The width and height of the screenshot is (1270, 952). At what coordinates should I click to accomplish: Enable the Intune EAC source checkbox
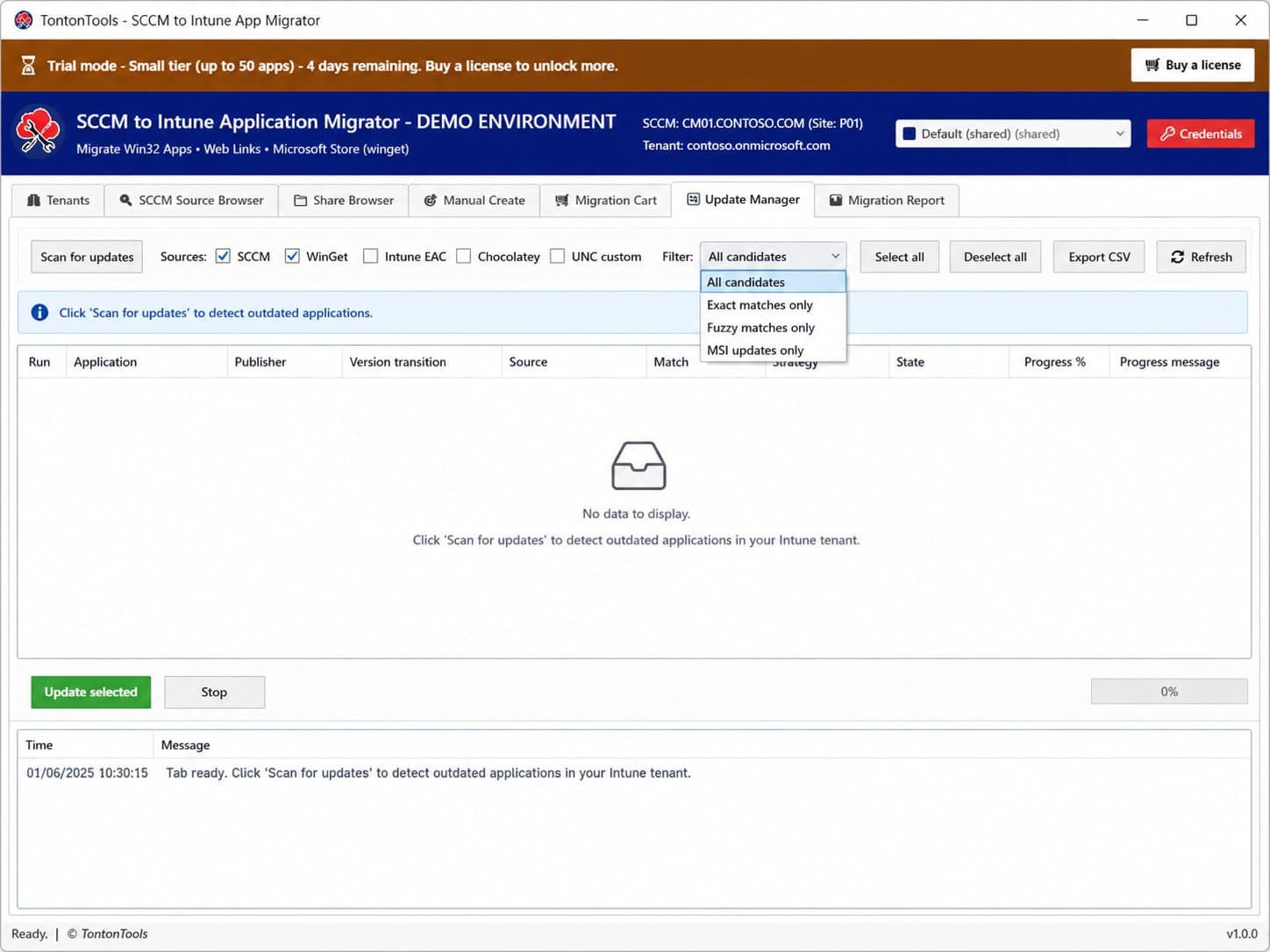371,256
